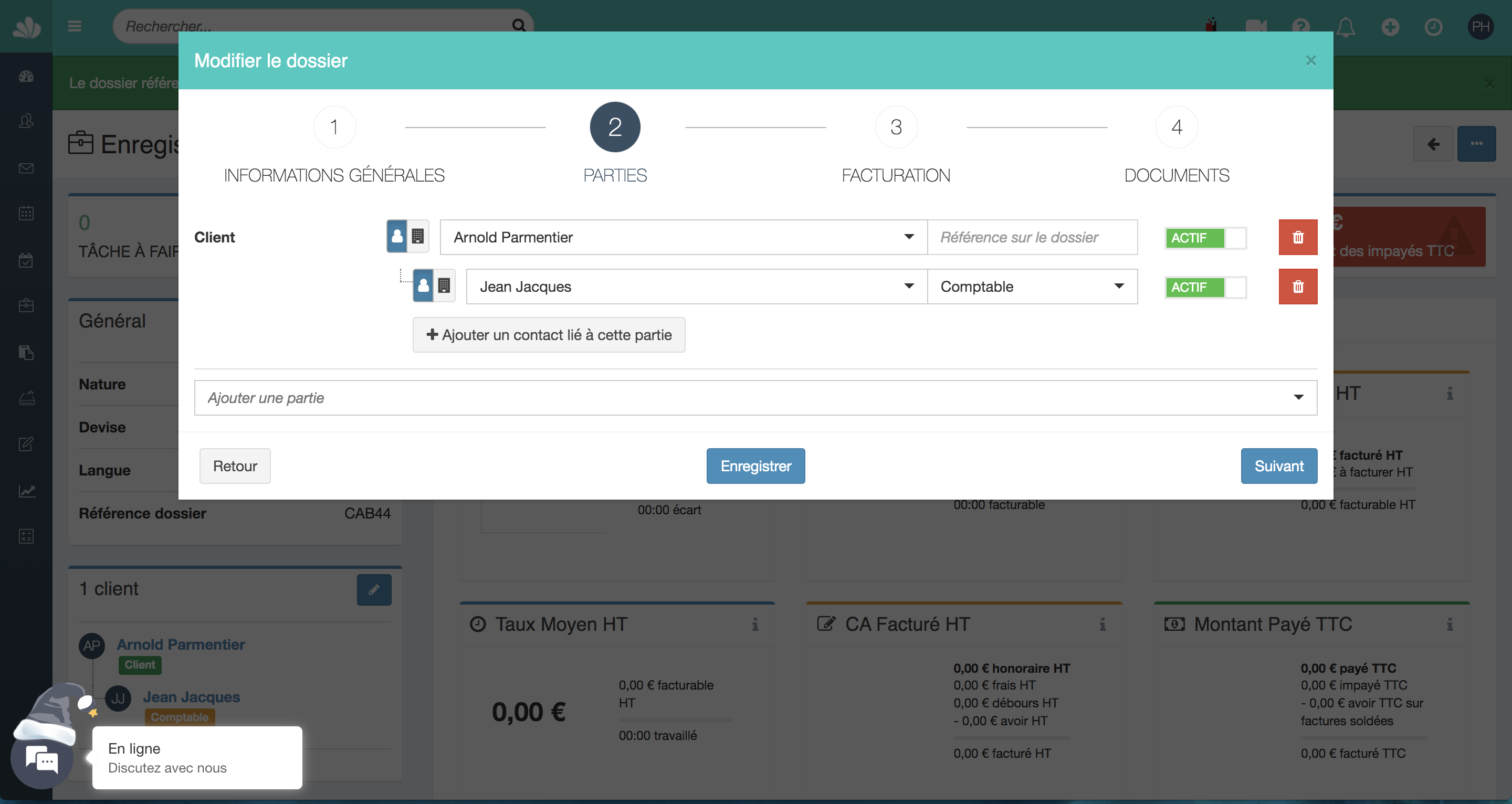
Task: Open the three-dots more actions button
Action: tap(1477, 144)
